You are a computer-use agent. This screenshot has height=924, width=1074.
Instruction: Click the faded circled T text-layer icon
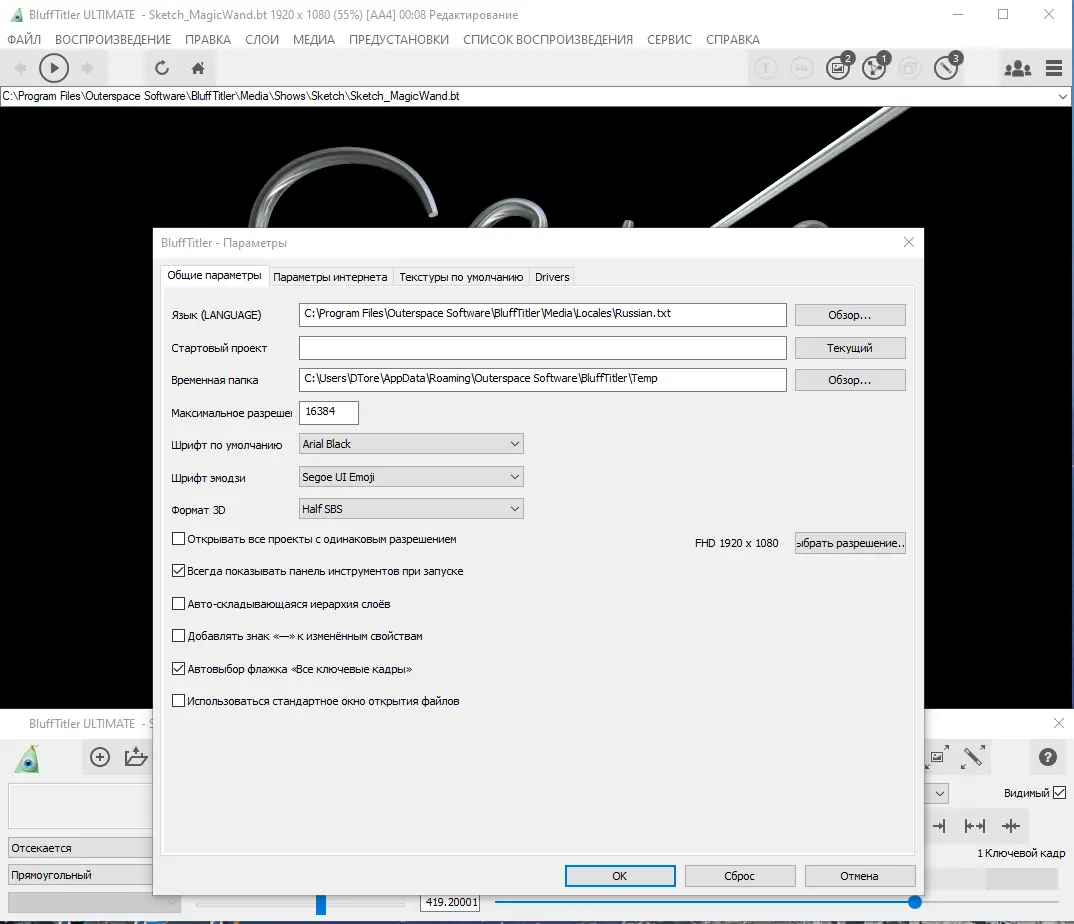[766, 68]
